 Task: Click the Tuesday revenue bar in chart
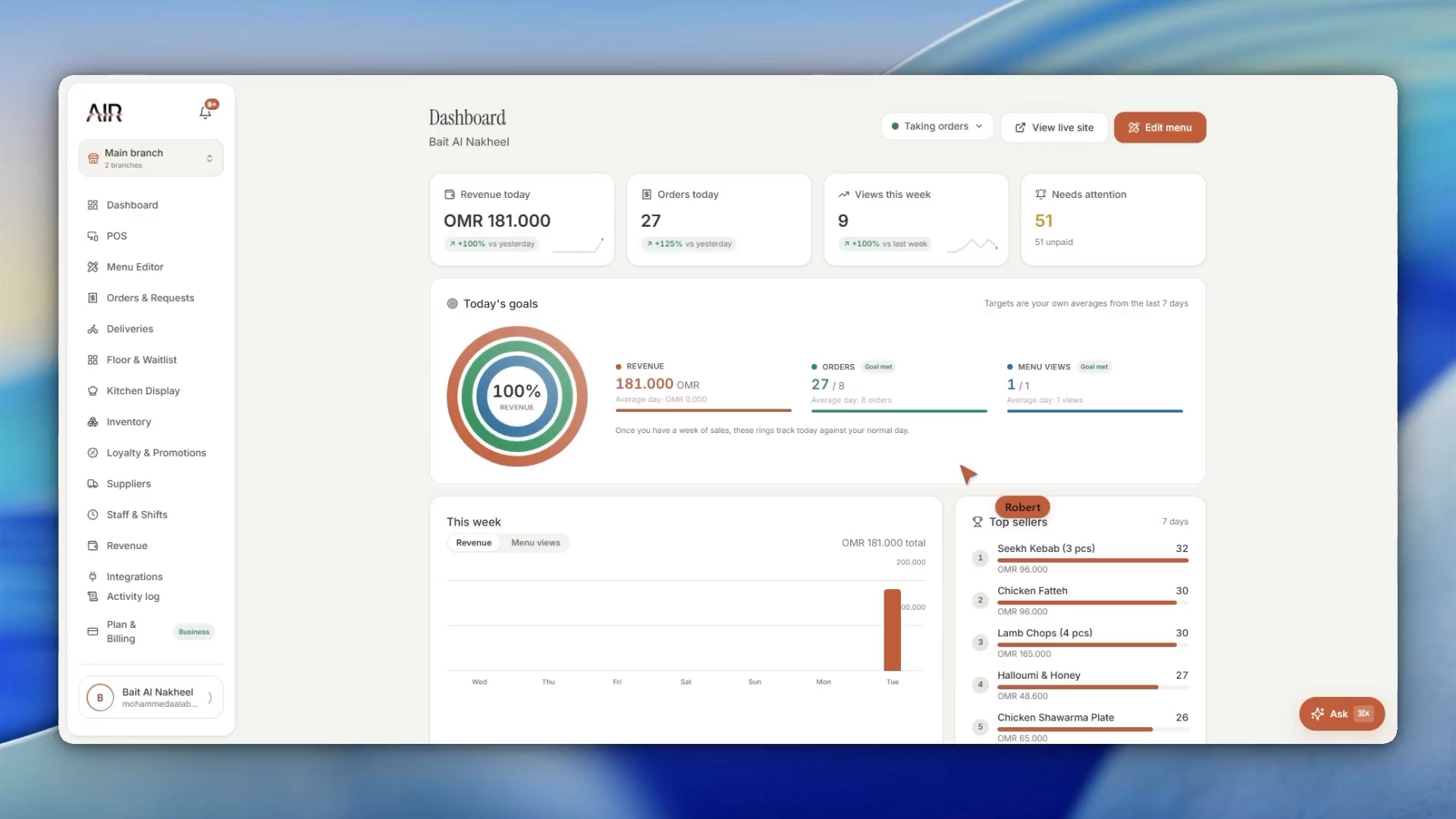tap(892, 630)
